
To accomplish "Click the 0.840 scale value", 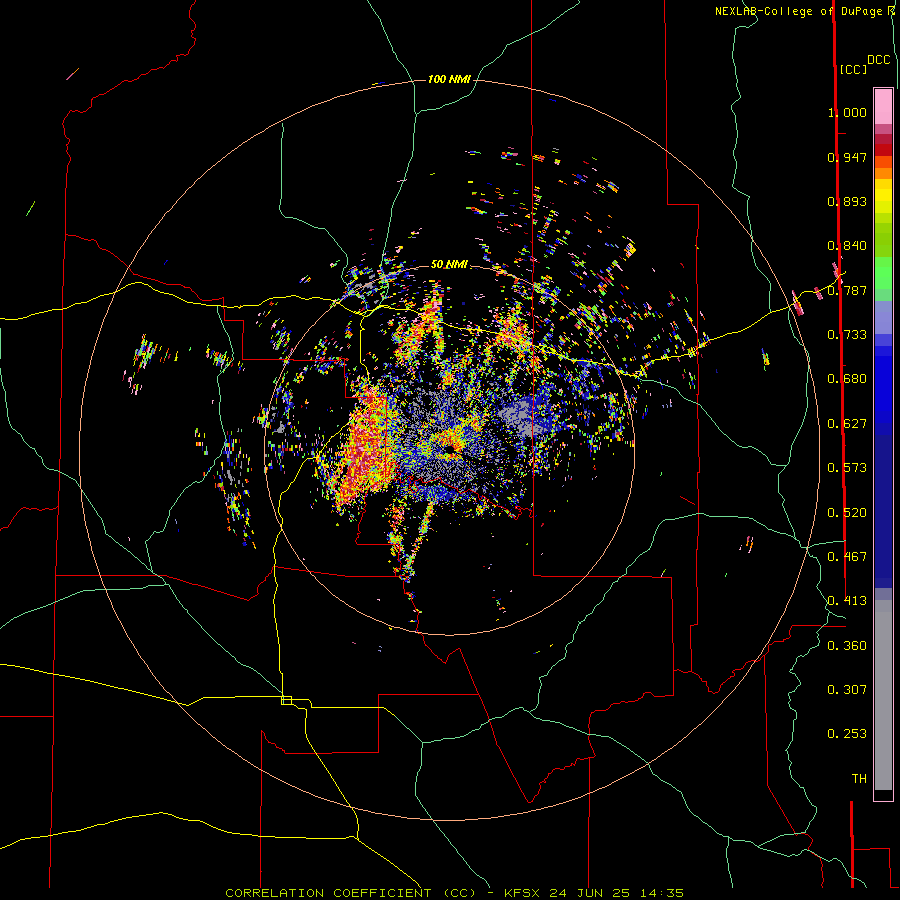I will (847, 246).
